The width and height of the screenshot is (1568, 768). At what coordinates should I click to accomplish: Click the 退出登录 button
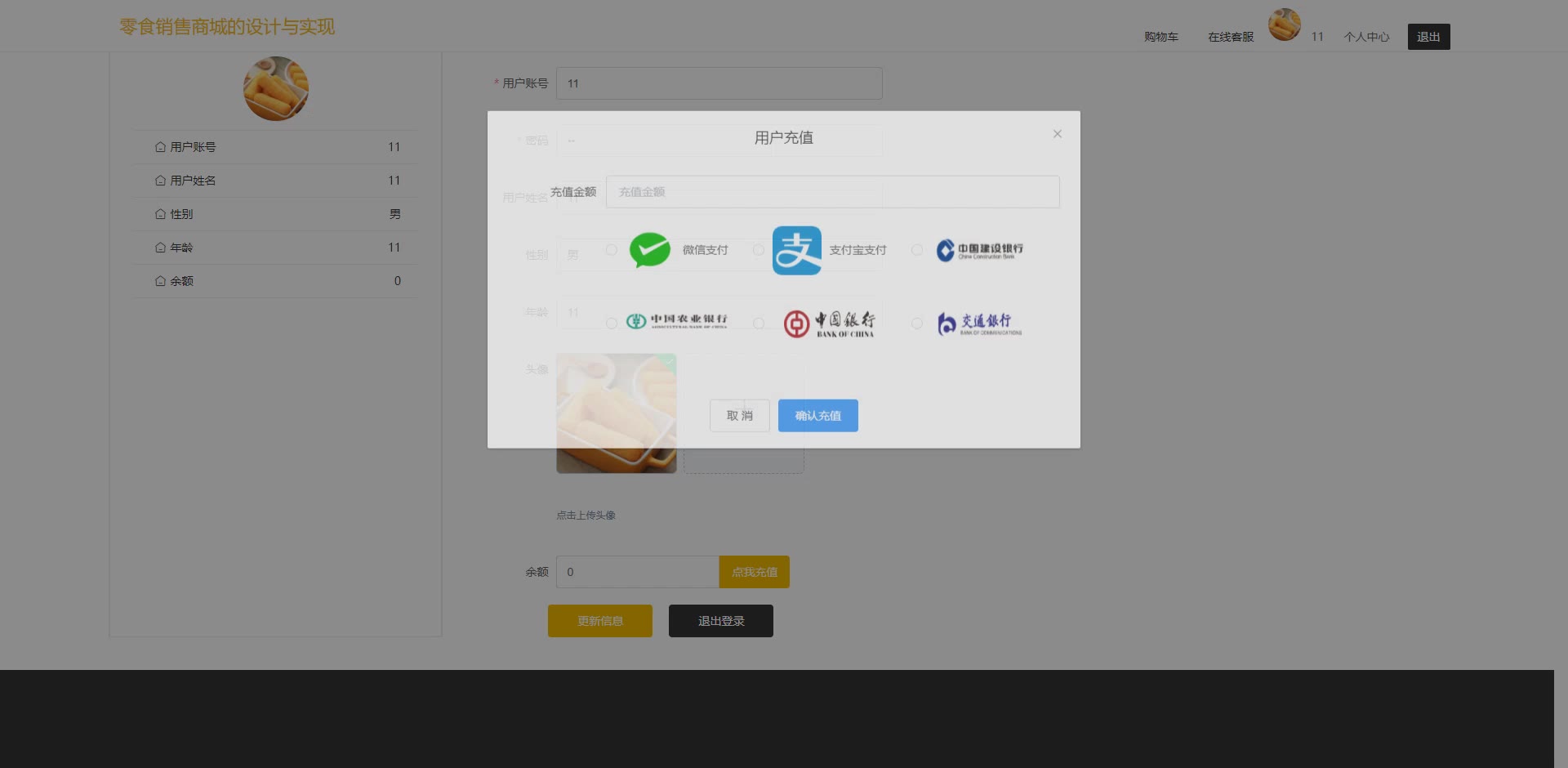721,621
